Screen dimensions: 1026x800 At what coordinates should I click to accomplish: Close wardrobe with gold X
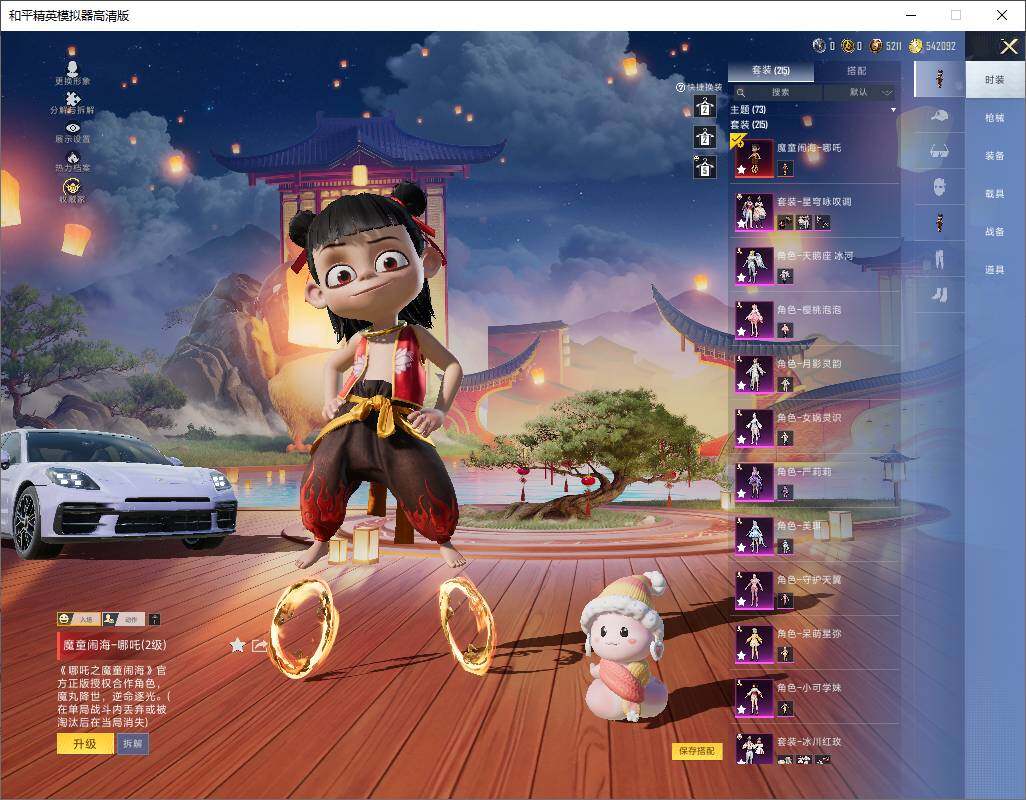(1008, 46)
